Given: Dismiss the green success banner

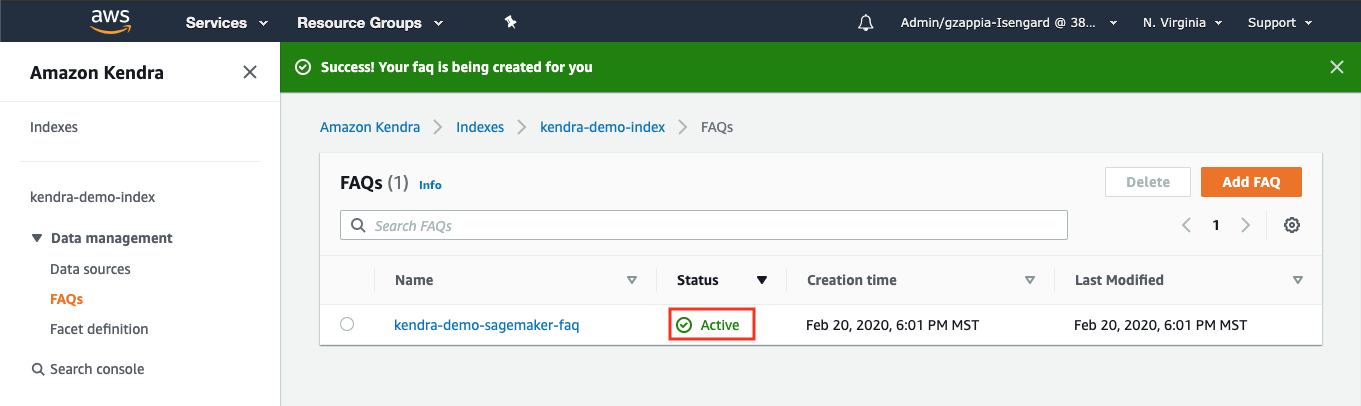Looking at the screenshot, I should [1337, 67].
